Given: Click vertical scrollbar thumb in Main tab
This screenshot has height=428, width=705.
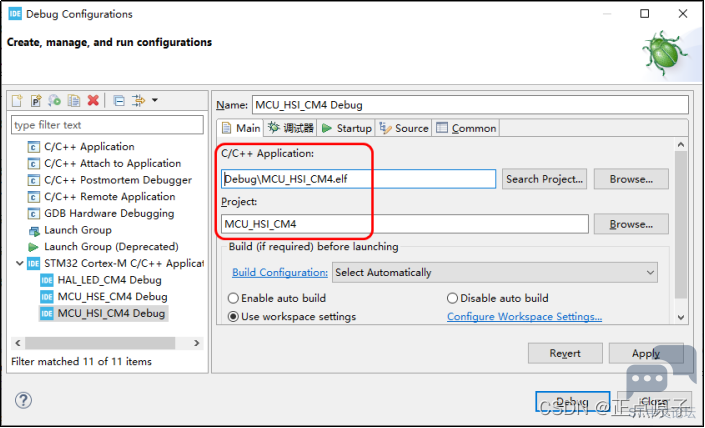Looking at the screenshot, I should [x=681, y=225].
